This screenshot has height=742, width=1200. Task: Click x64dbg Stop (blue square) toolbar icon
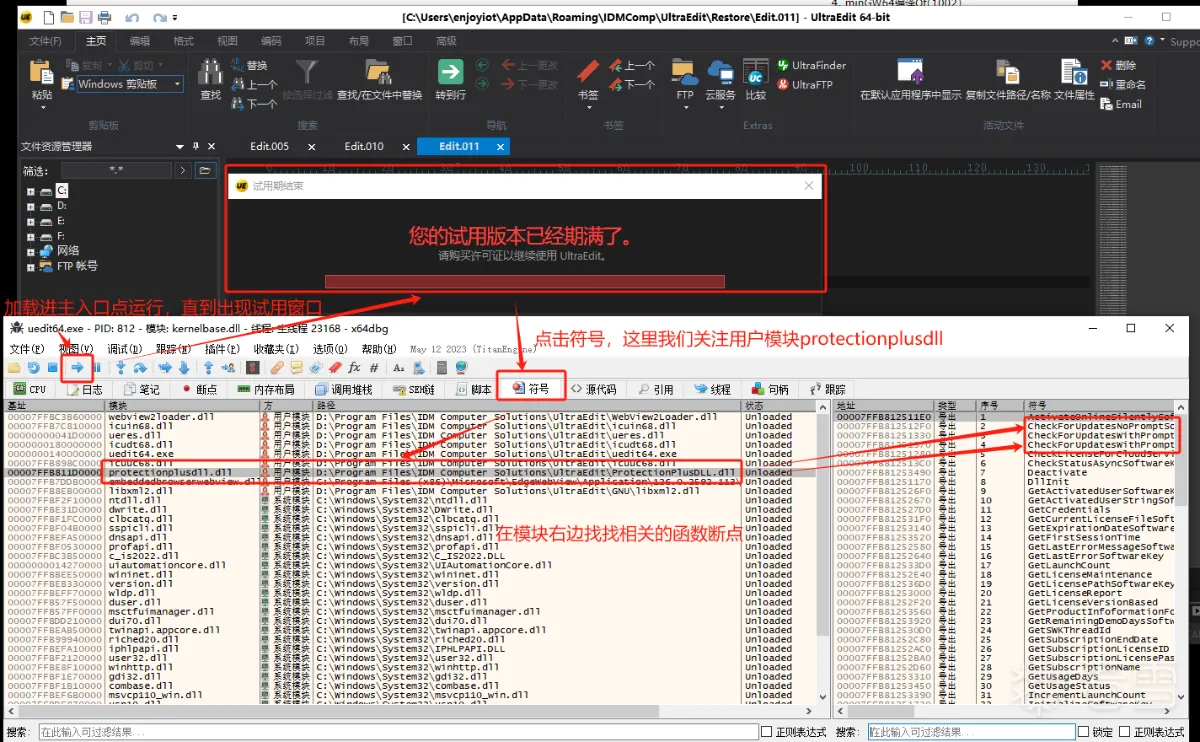tap(52, 367)
